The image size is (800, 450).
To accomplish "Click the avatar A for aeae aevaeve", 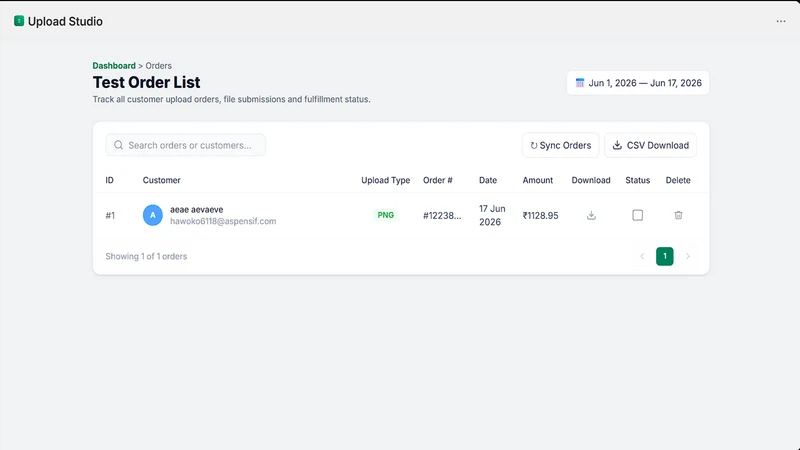I will click(153, 215).
